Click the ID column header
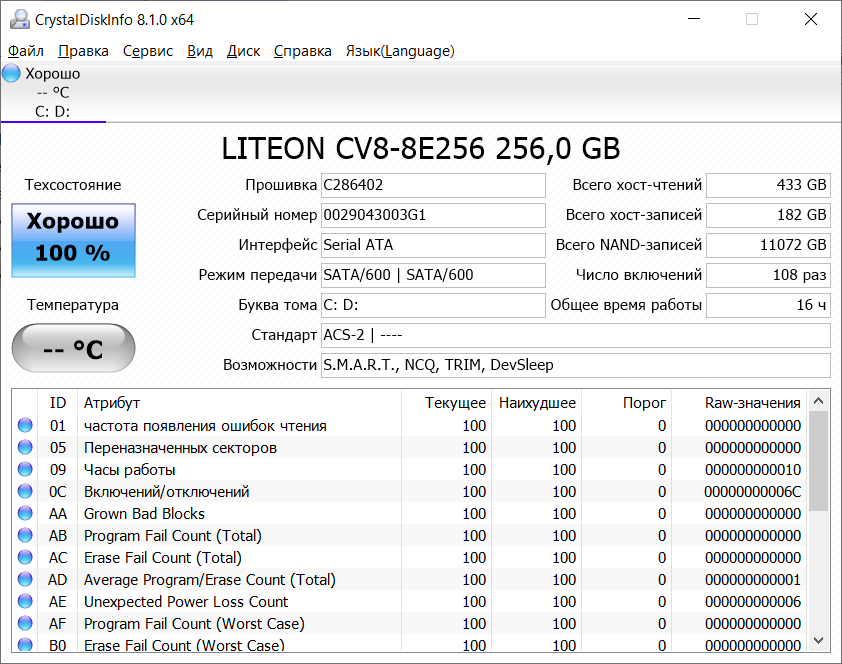 (x=57, y=403)
